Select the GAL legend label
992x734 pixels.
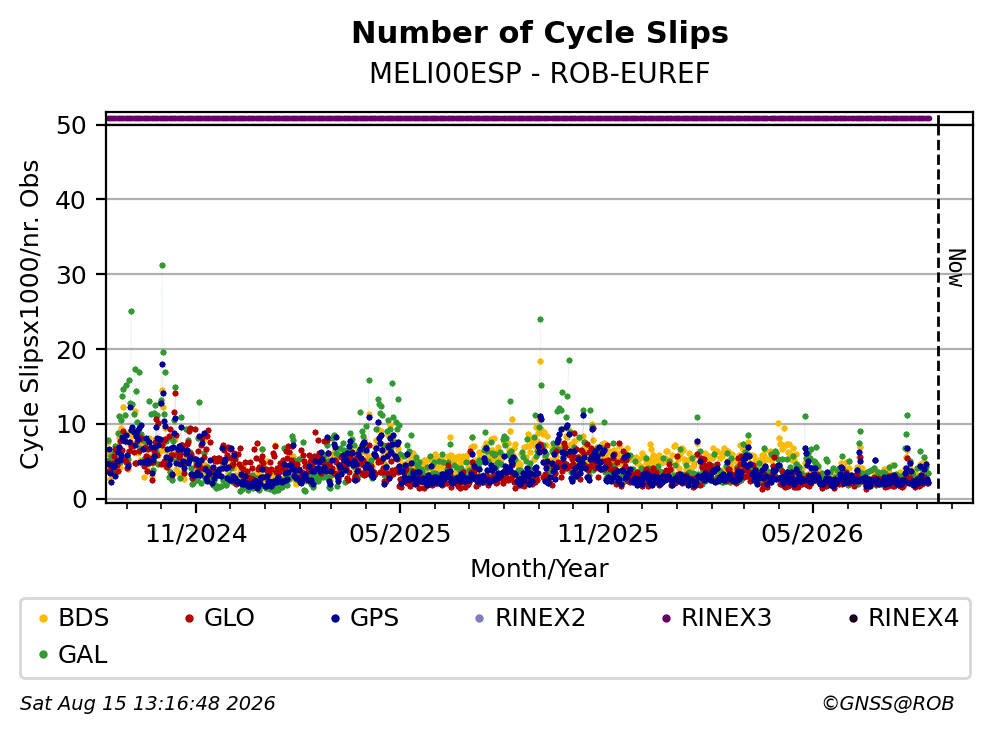(x=83, y=655)
